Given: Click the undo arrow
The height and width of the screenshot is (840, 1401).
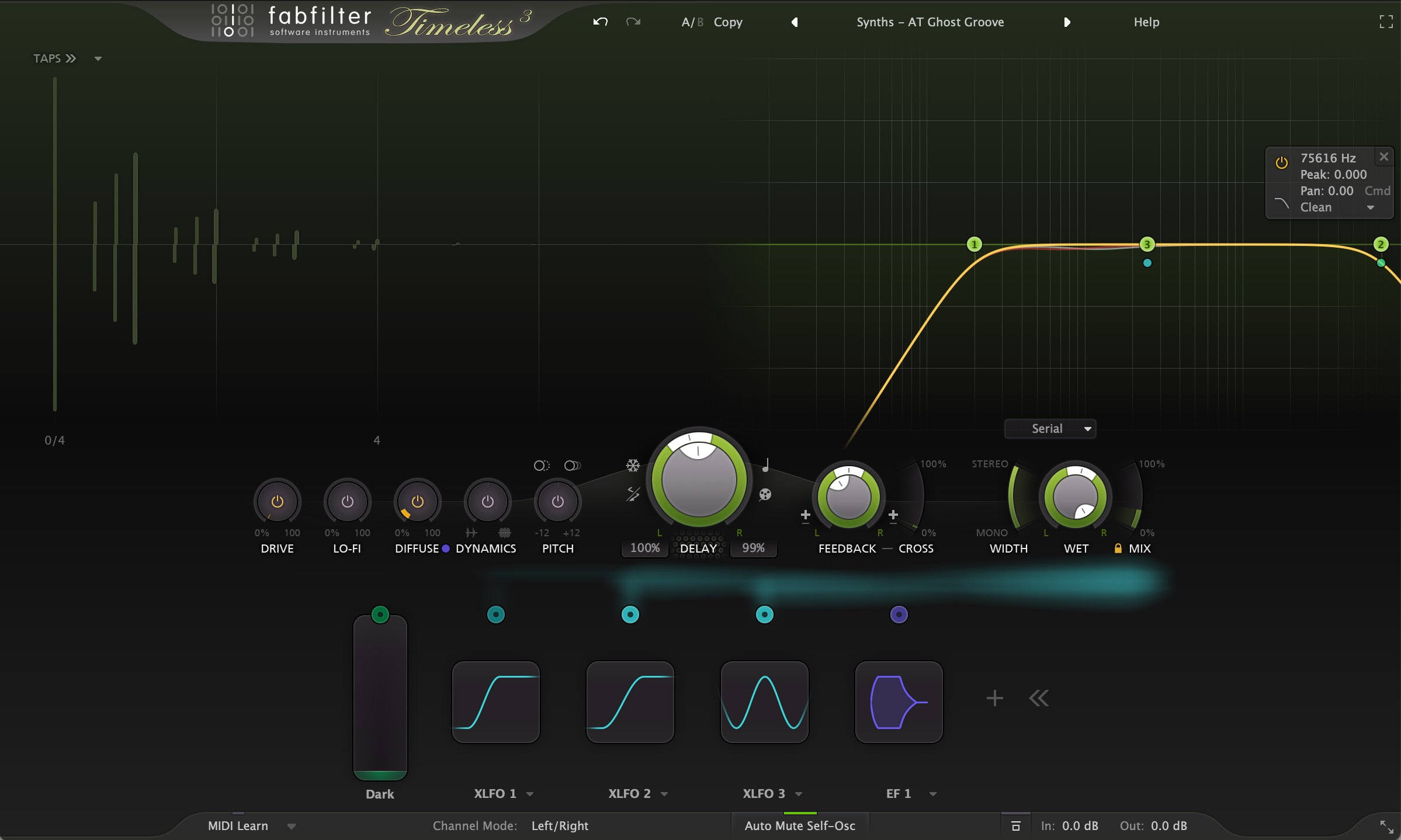Looking at the screenshot, I should [601, 22].
